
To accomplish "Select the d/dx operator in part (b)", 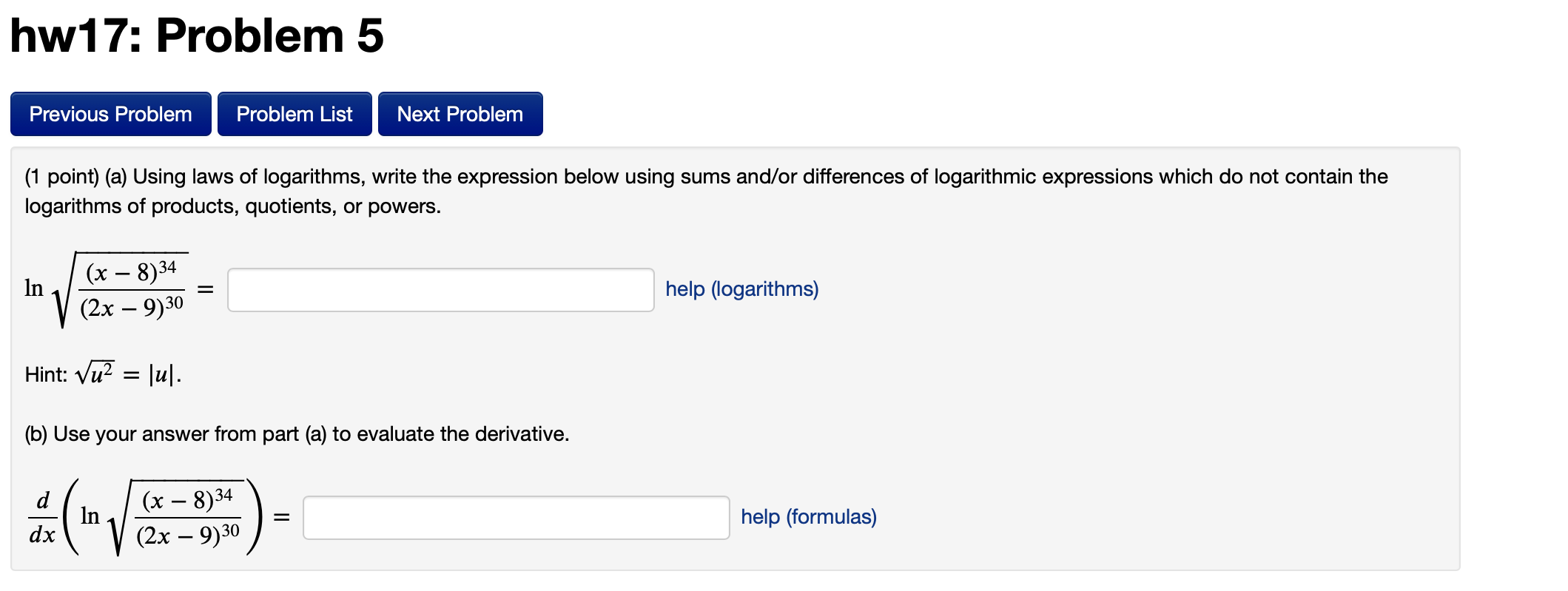I will pos(42,517).
